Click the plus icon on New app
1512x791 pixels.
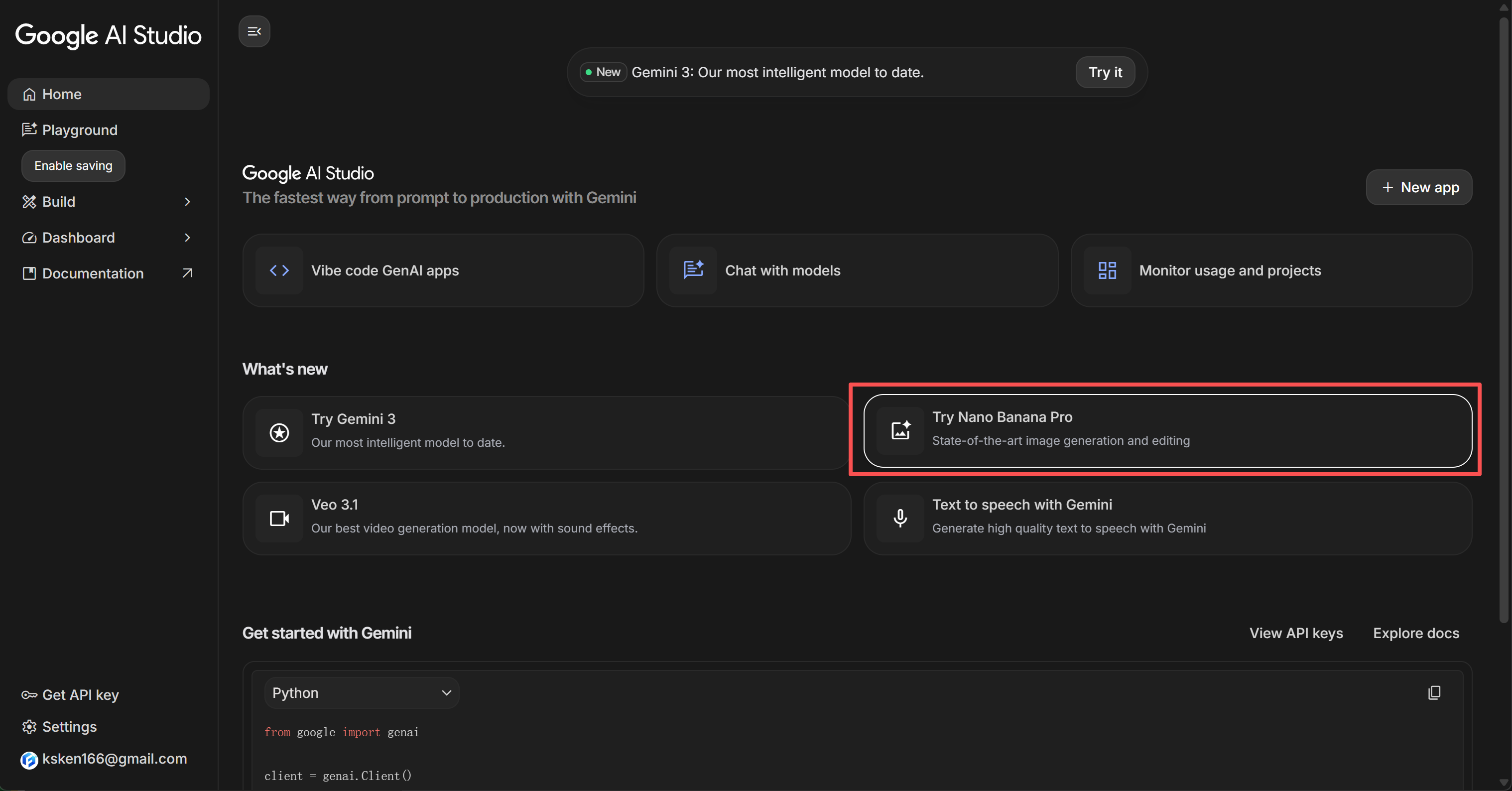1387,187
